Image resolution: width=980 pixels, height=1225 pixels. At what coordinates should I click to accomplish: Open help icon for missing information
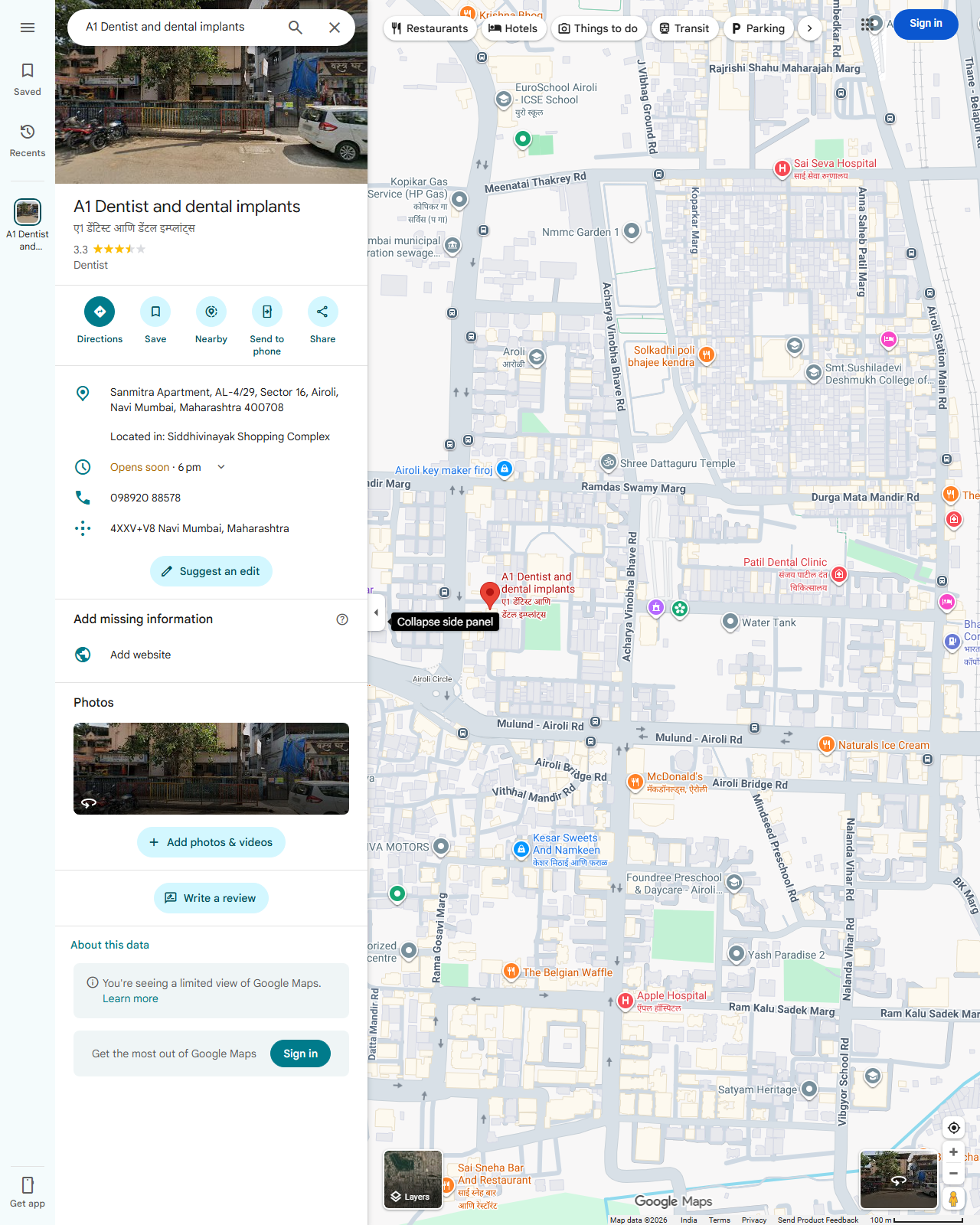point(342,619)
